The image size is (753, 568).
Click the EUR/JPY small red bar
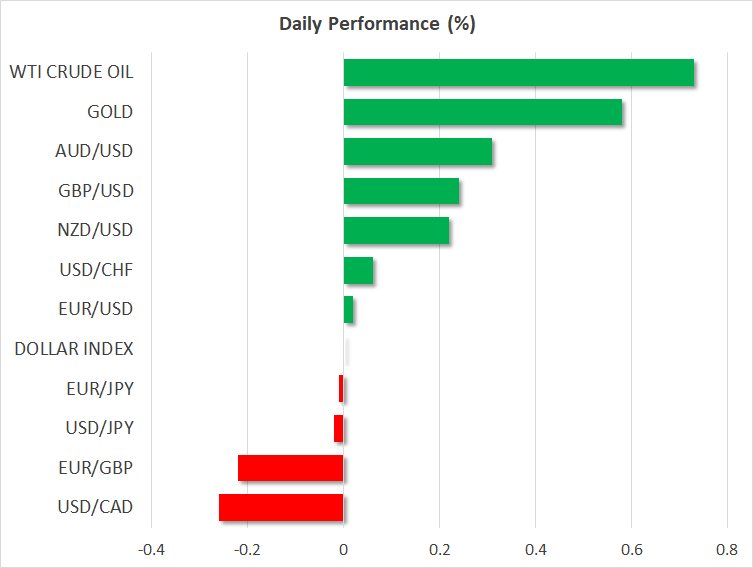pos(341,388)
